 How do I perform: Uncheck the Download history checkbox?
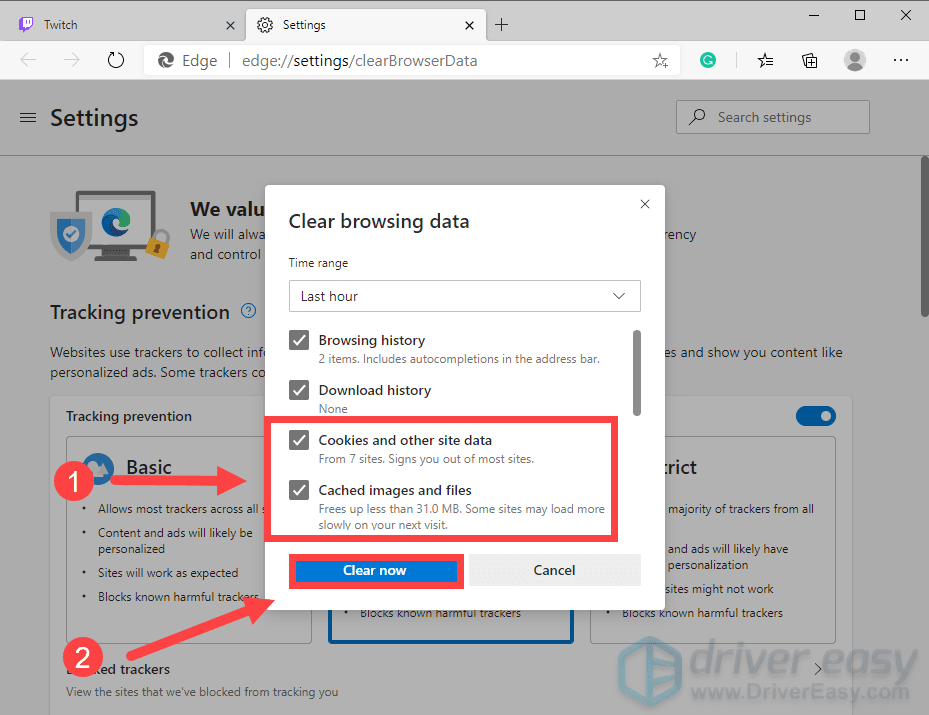[299, 390]
